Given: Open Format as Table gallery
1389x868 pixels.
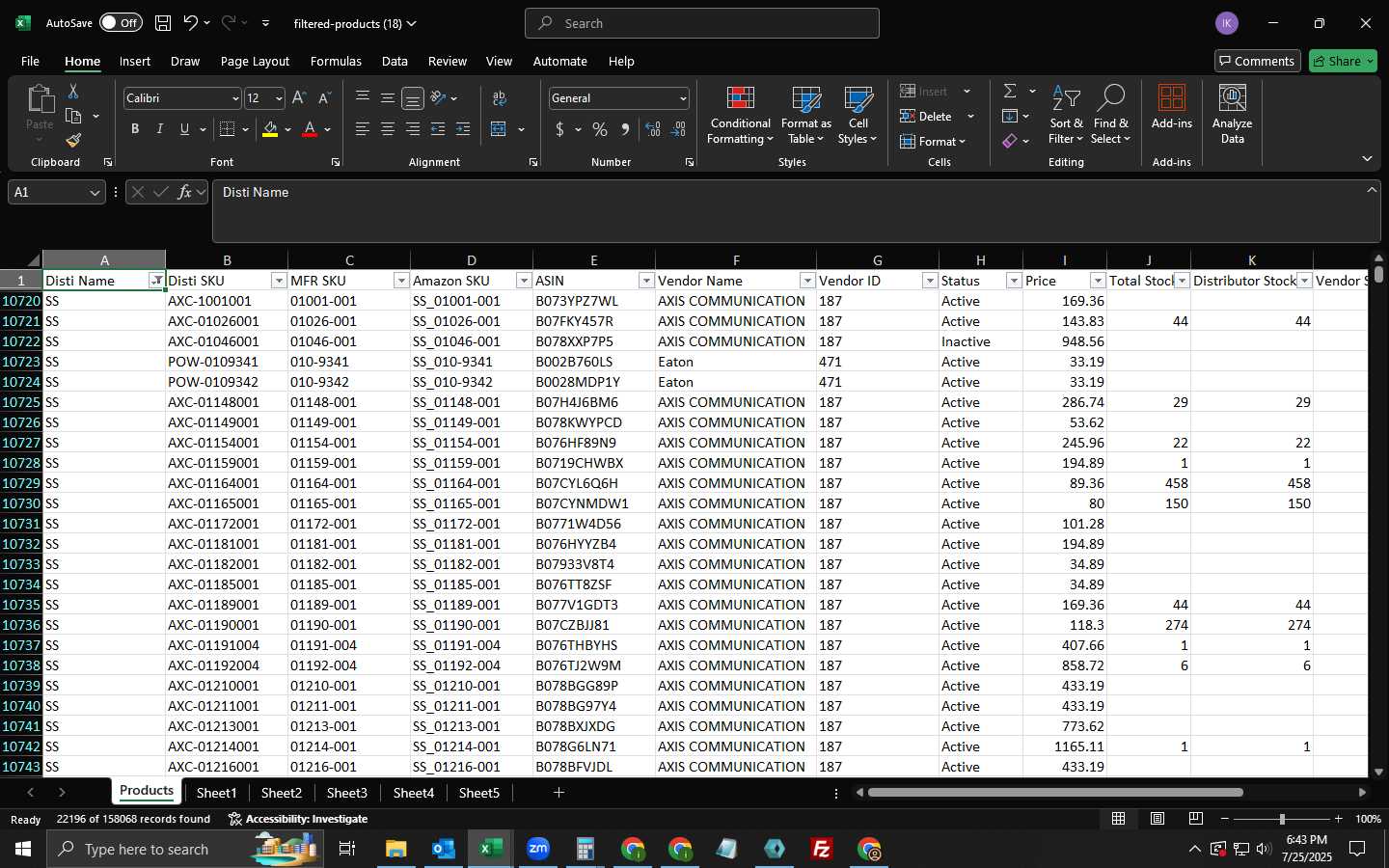Looking at the screenshot, I should tap(805, 117).
